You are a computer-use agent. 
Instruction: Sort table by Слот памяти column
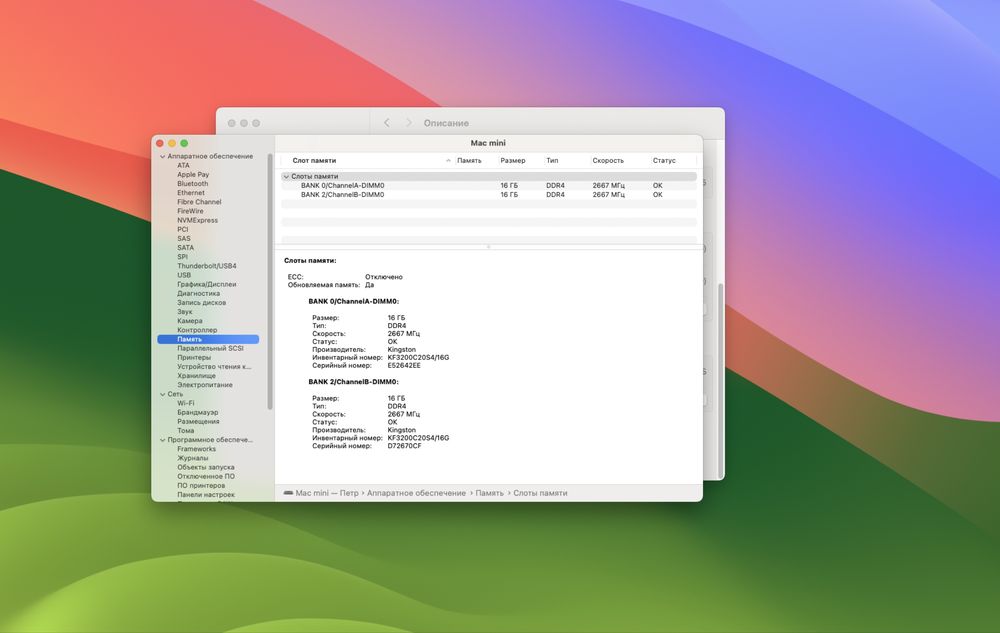[x=314, y=161]
